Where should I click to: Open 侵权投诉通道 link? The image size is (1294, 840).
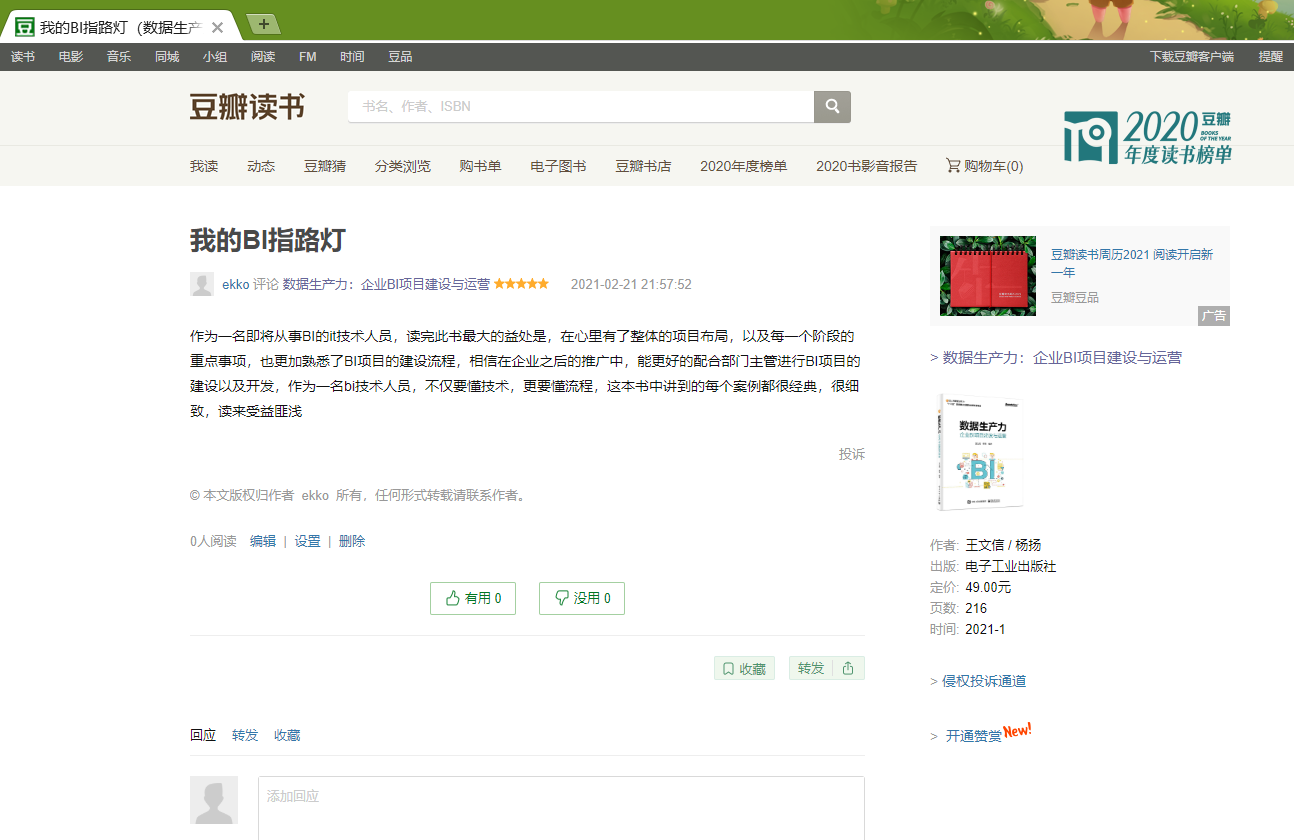click(x=984, y=681)
